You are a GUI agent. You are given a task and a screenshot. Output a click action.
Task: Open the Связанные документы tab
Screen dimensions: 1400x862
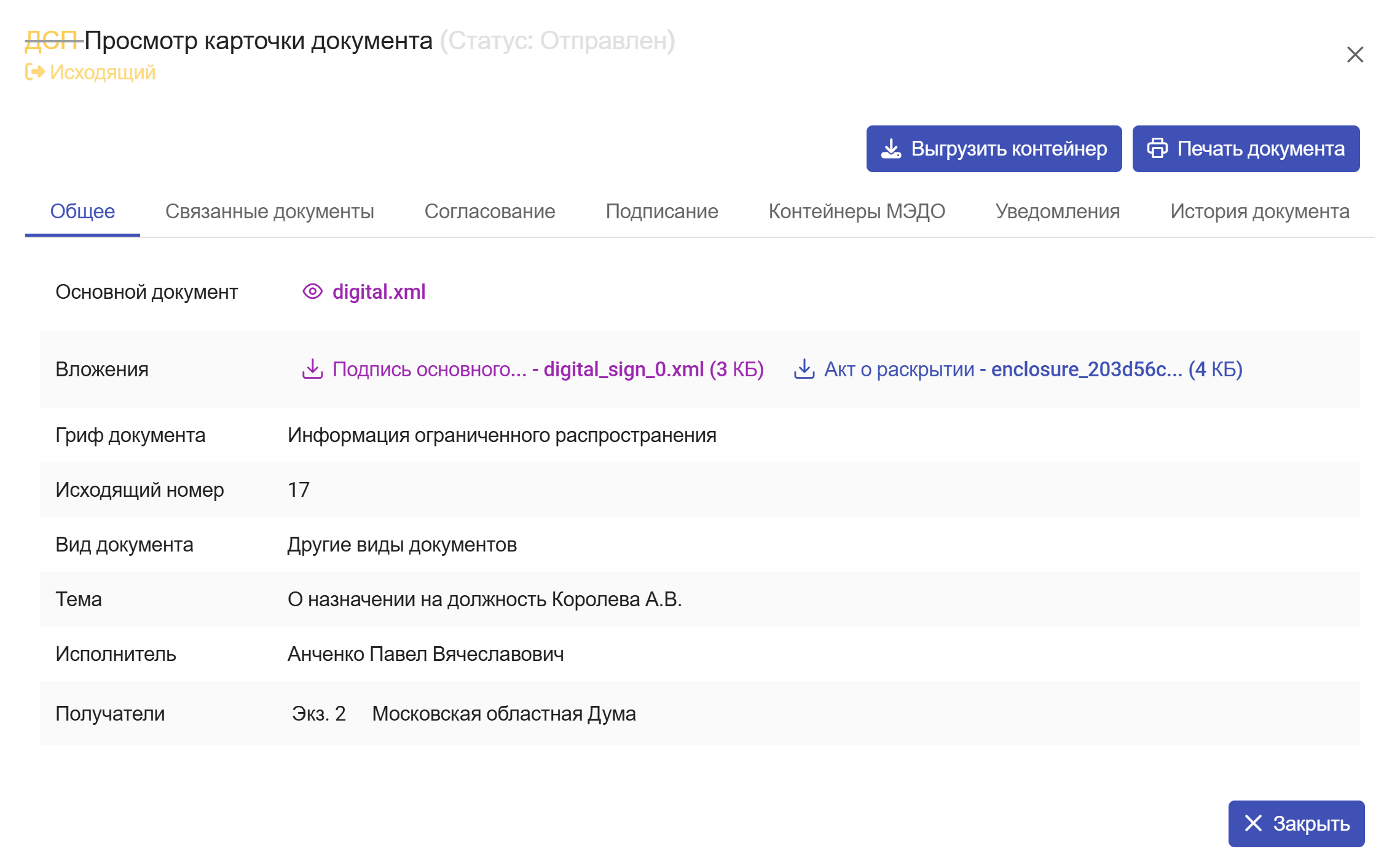tap(269, 212)
